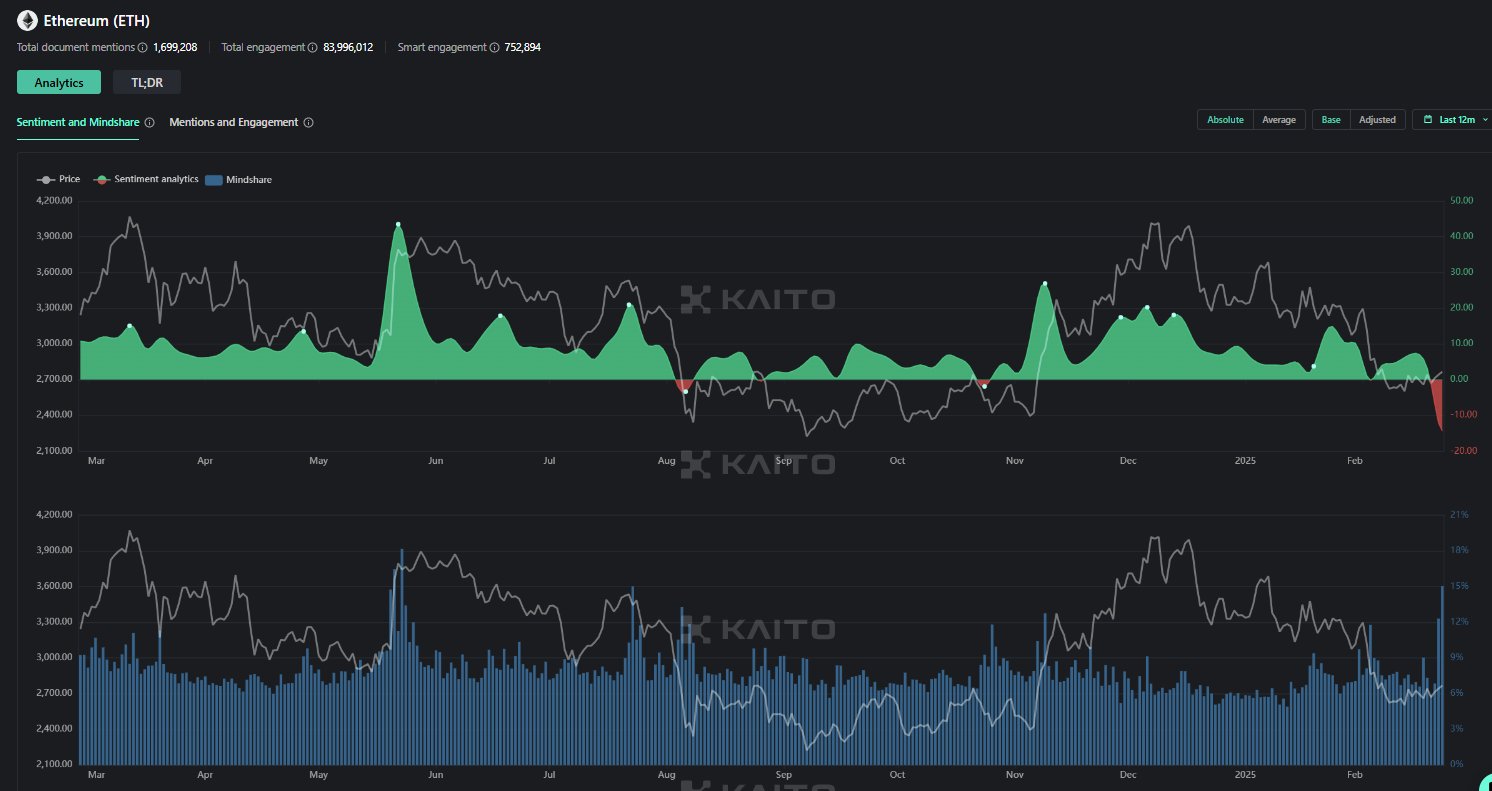Click the Analytics button

point(58,83)
